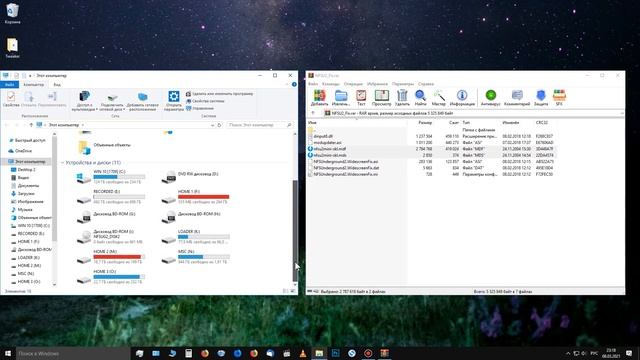Click the SFX icon in WinRAR toolbar
This screenshot has height=360, width=640.
click(x=559, y=98)
